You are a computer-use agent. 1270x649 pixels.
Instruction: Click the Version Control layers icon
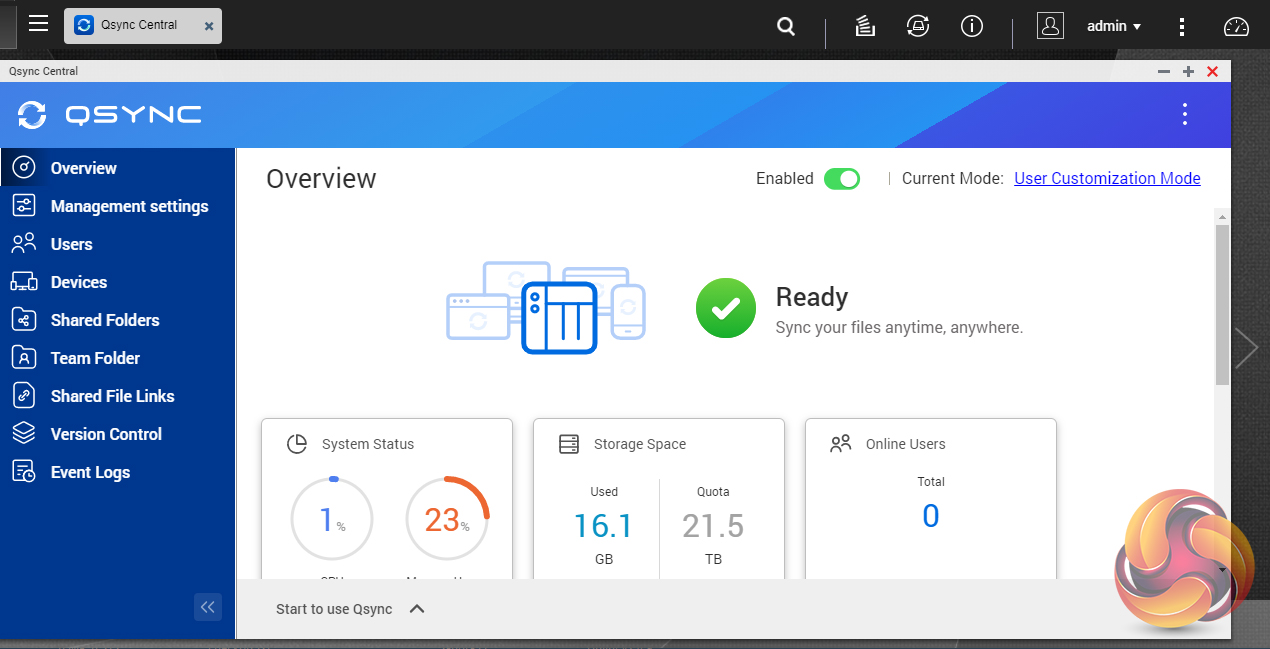click(24, 434)
